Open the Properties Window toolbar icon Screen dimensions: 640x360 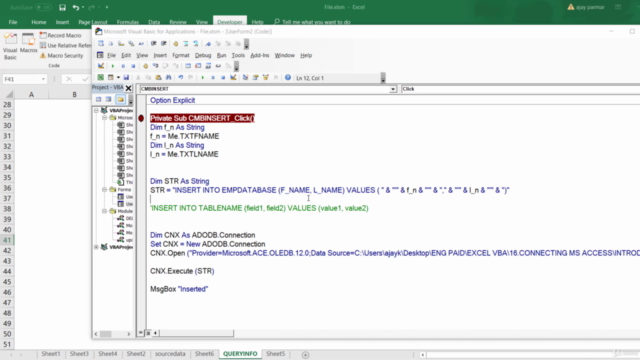[256, 78]
